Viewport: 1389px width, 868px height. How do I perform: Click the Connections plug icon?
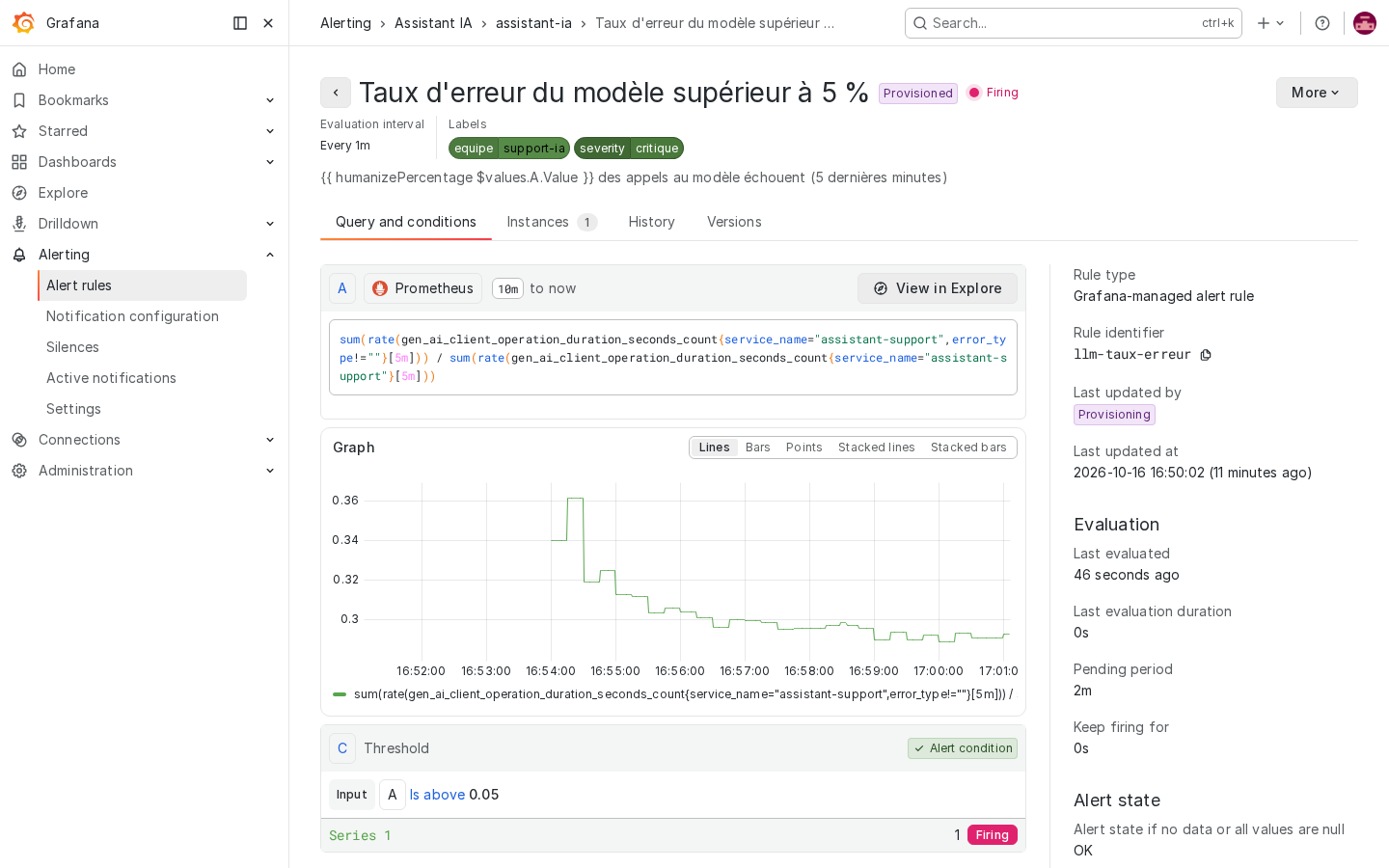(19, 440)
